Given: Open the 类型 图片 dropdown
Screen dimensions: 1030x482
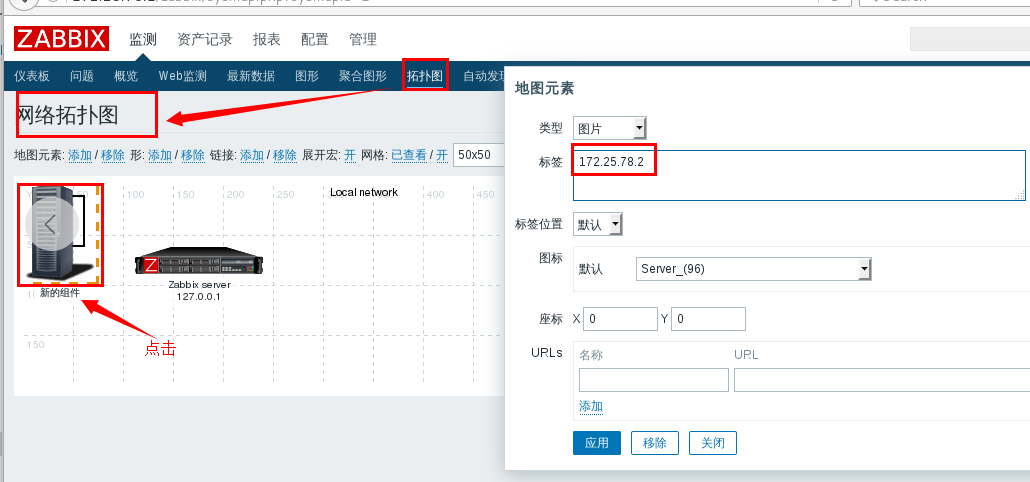Looking at the screenshot, I should (x=610, y=129).
